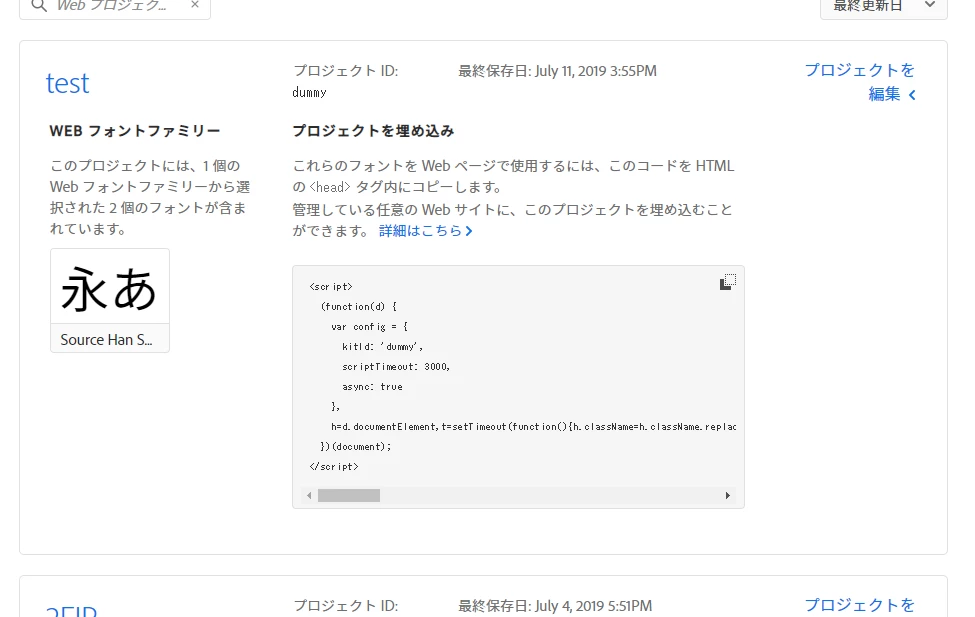Click the (function(d) { code line
The height and width of the screenshot is (617, 975).
point(359,307)
